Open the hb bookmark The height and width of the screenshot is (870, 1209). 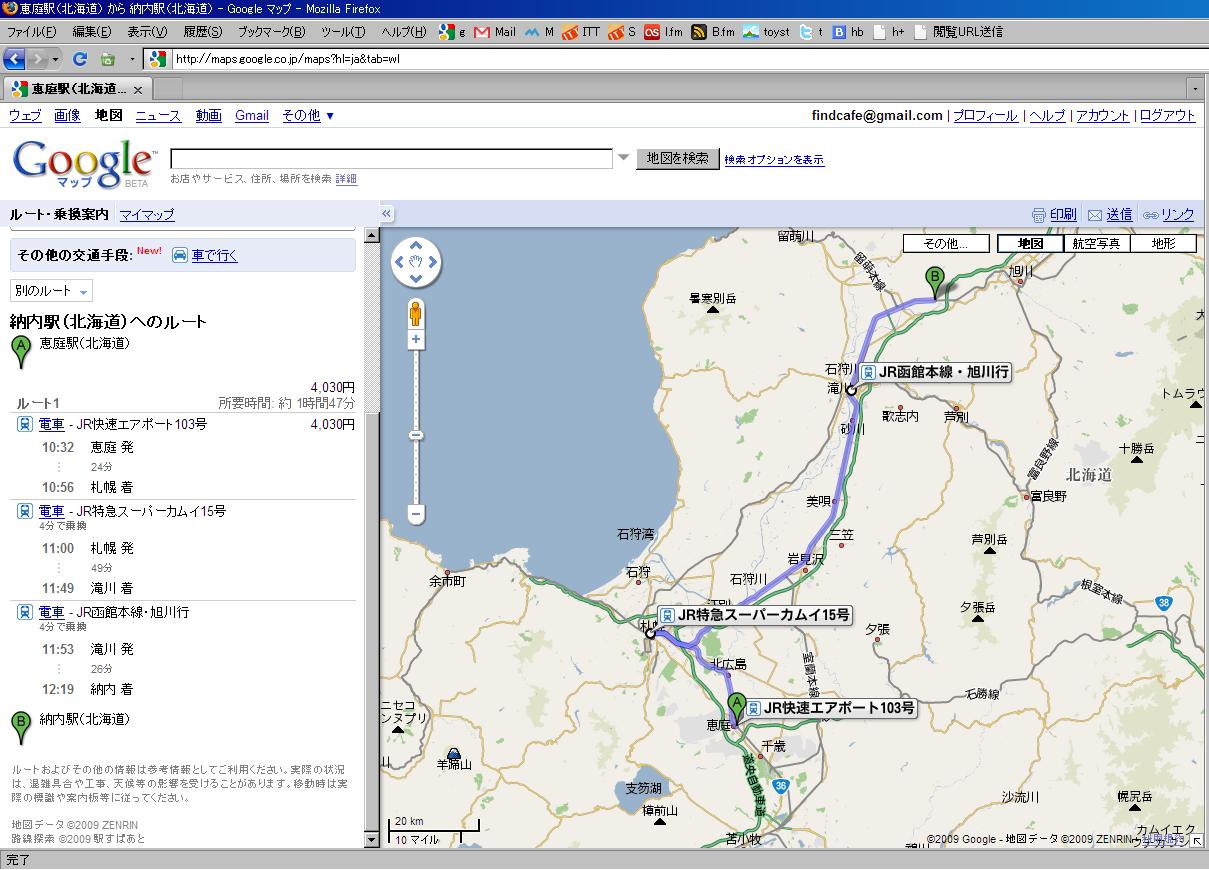point(848,32)
